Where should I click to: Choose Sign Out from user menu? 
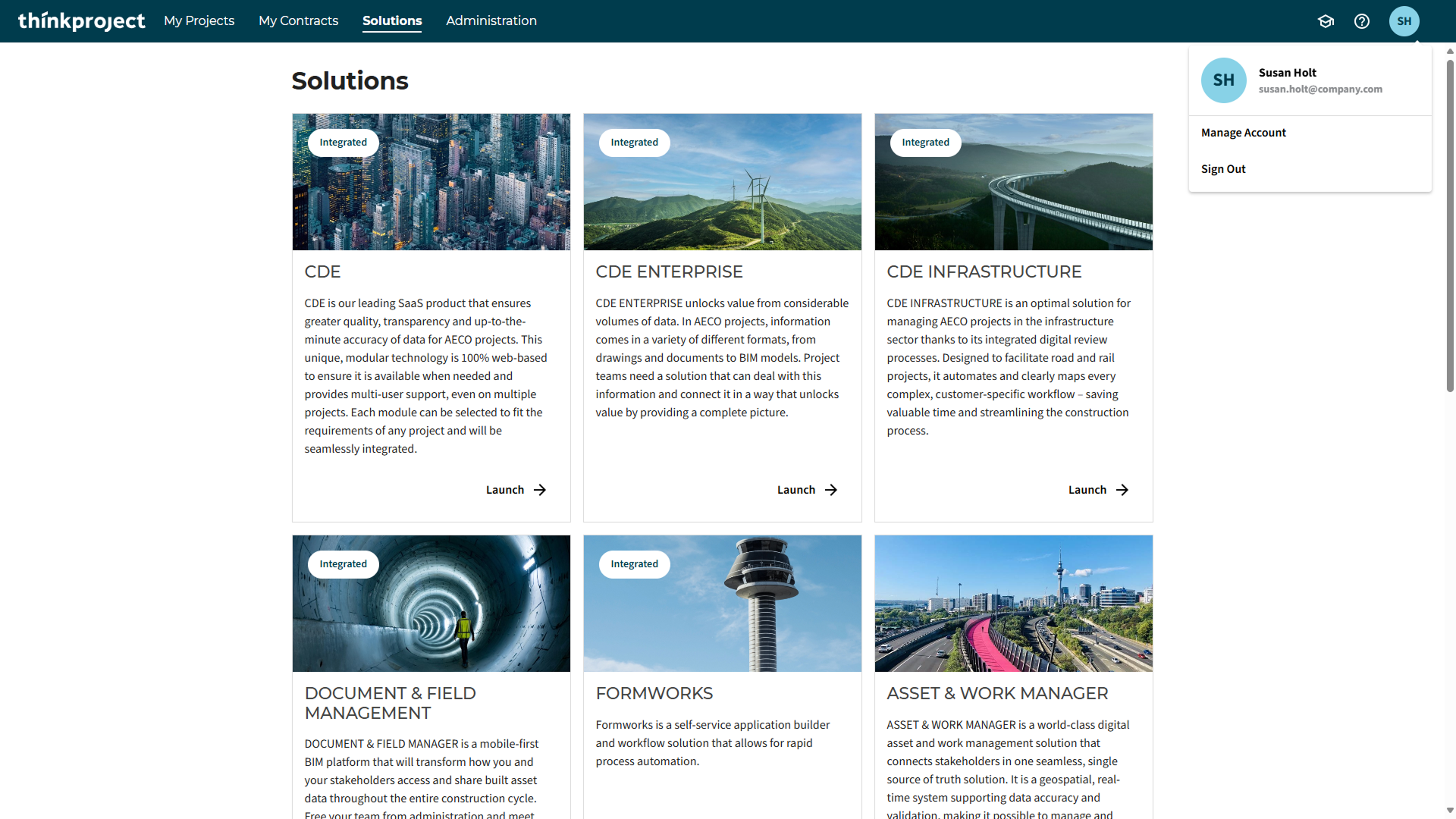click(x=1222, y=169)
